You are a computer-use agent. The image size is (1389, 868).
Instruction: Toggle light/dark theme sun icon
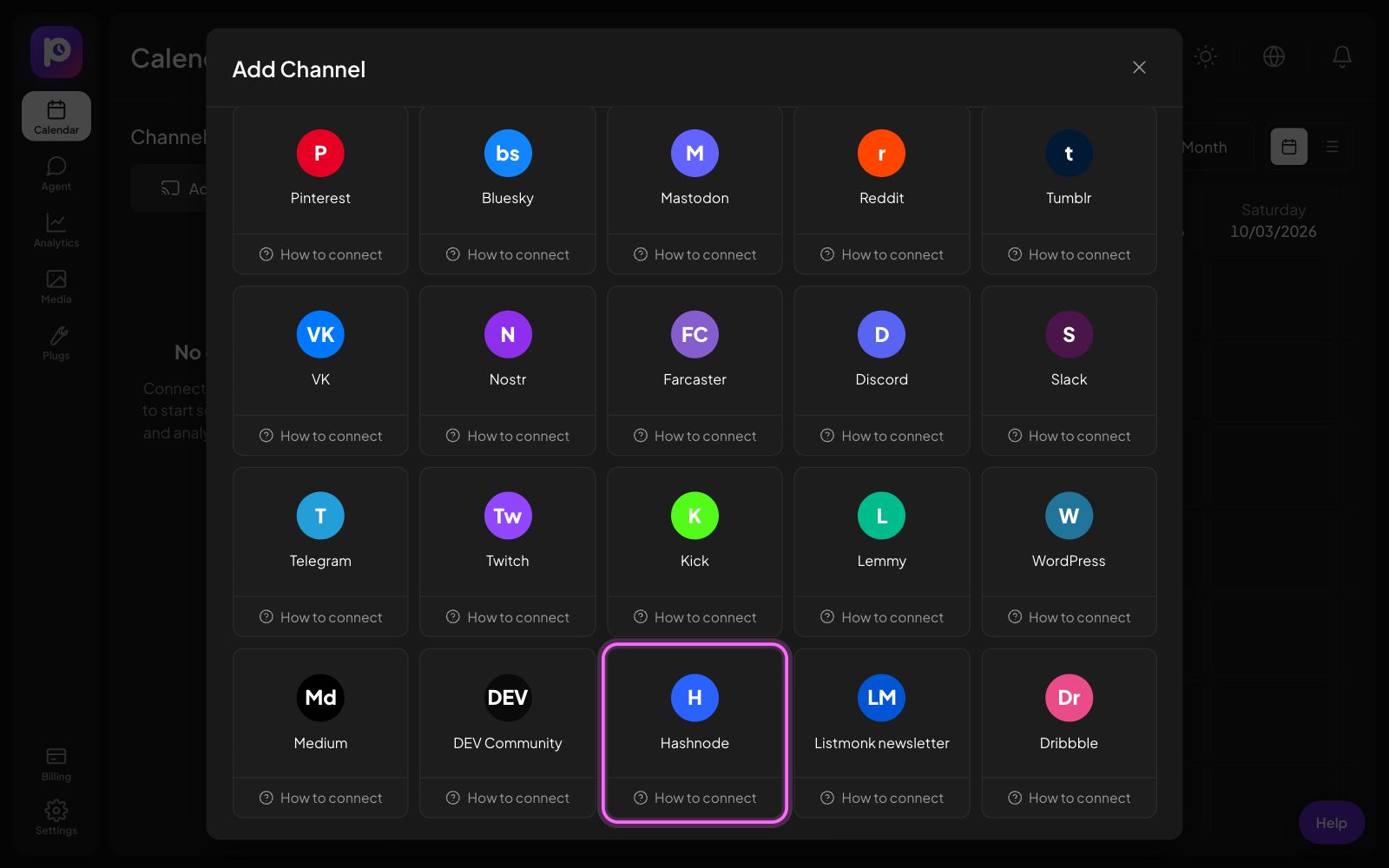pos(1205,56)
